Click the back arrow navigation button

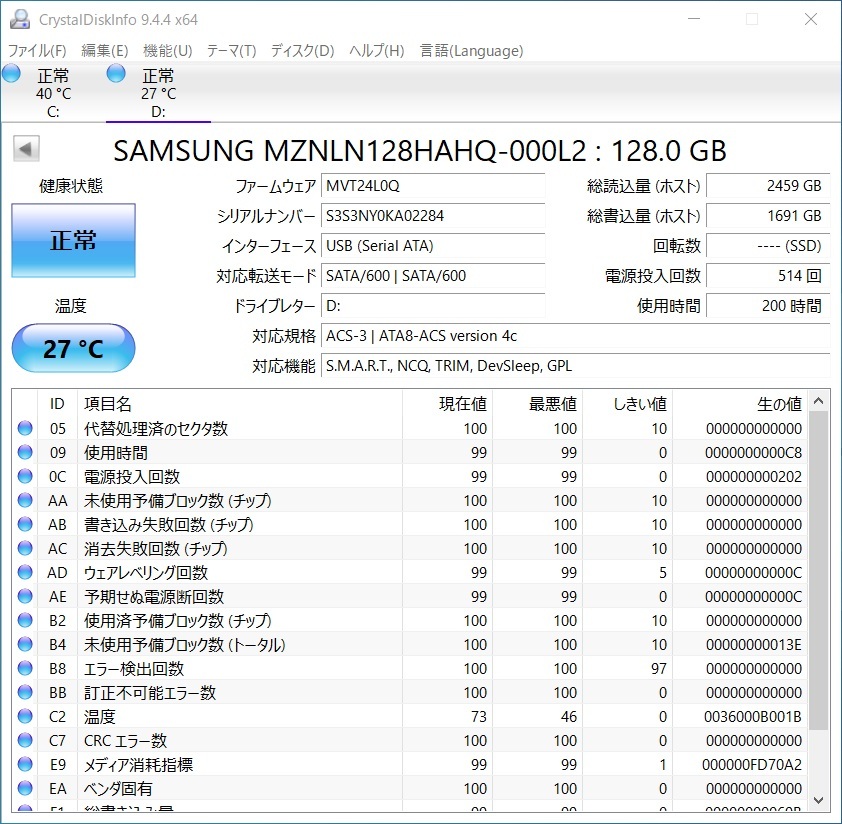pos(25,148)
